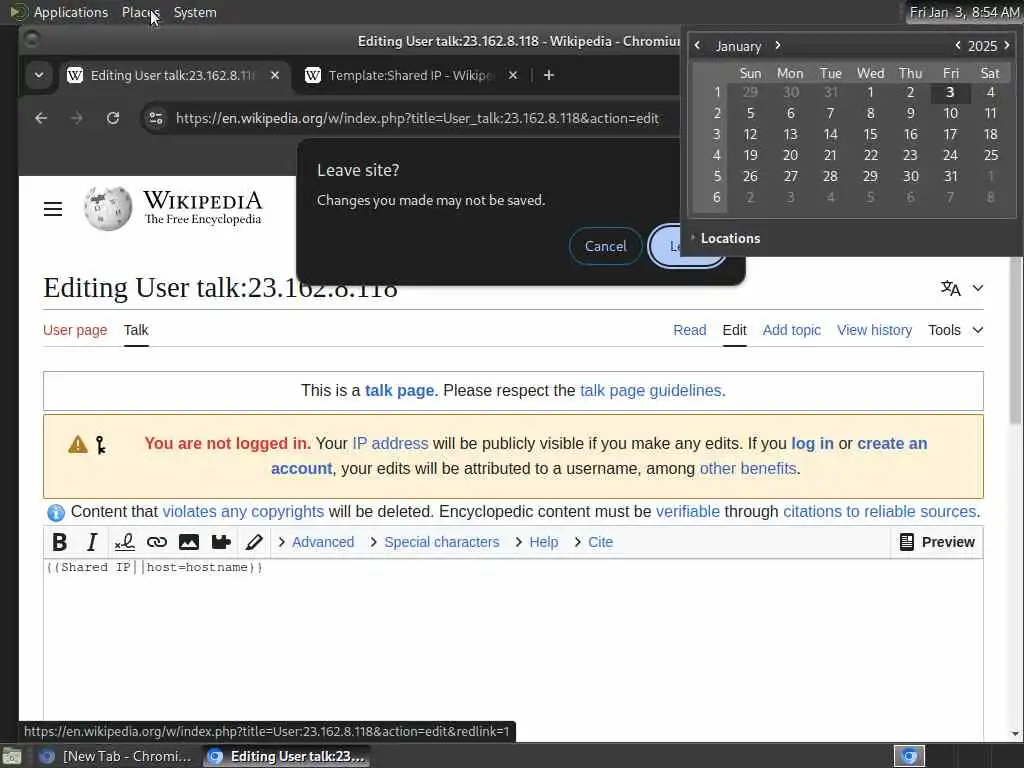This screenshot has height=768, width=1024.
Task: Expand the Special characters section
Action: [x=434, y=542]
